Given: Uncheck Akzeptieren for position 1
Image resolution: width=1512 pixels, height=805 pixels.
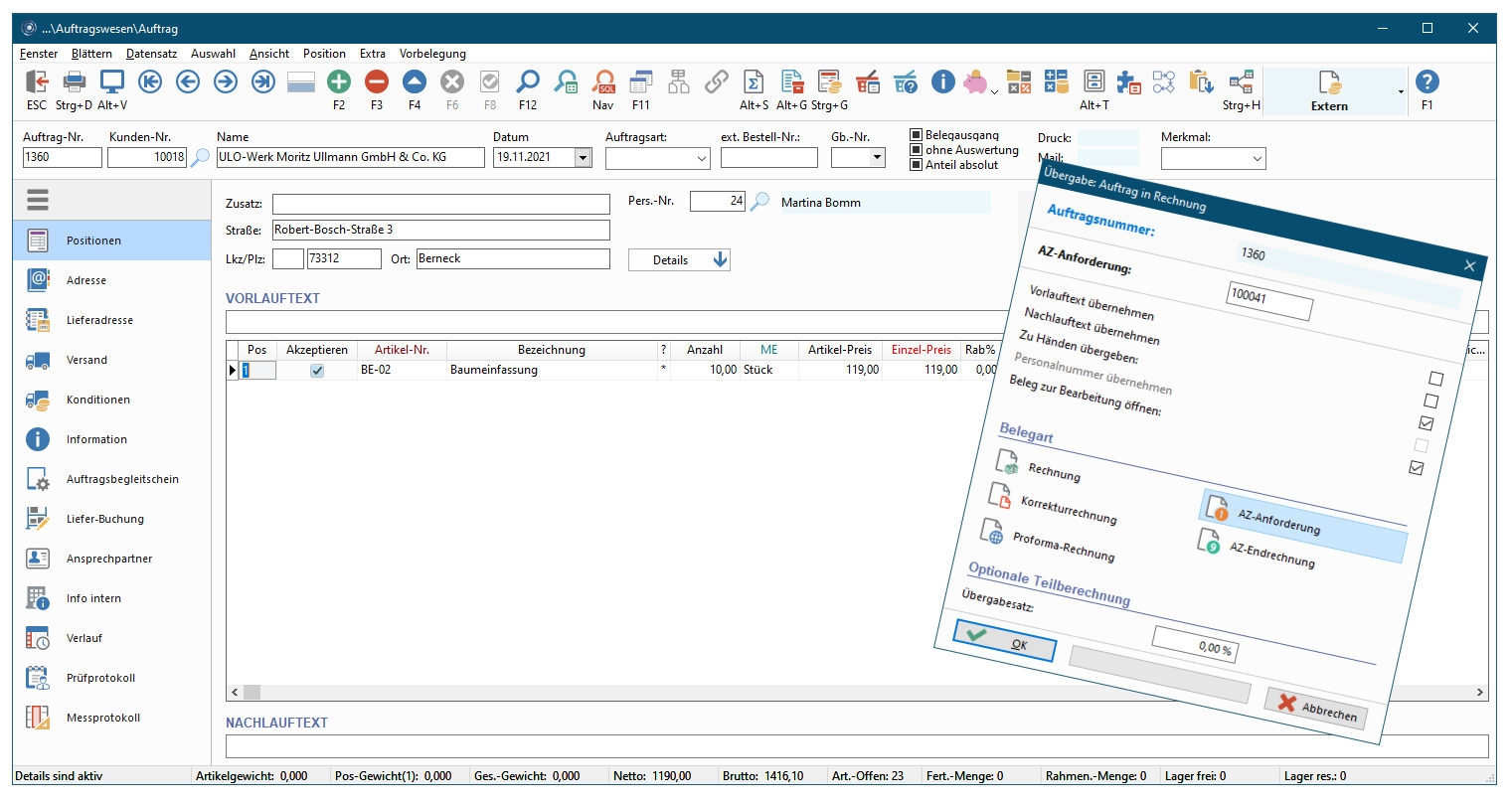Looking at the screenshot, I should pyautogui.click(x=317, y=371).
